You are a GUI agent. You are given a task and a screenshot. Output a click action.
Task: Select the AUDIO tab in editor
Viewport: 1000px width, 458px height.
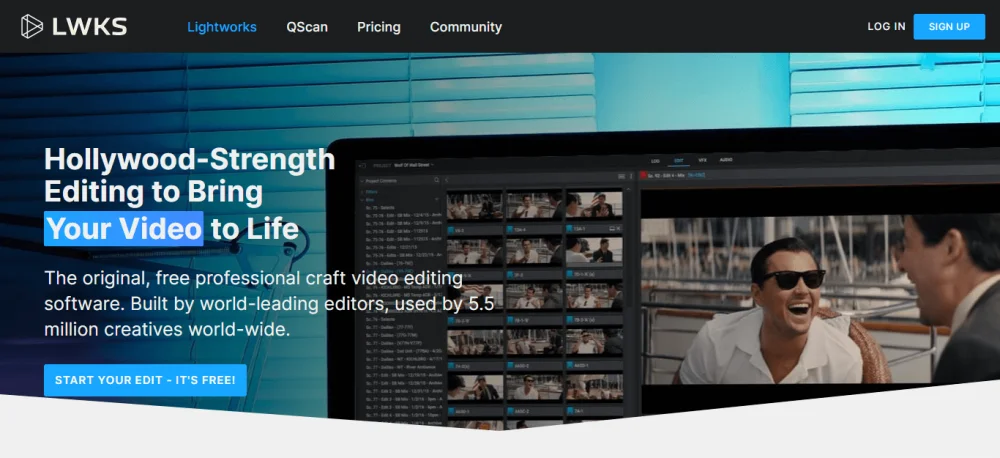point(726,160)
